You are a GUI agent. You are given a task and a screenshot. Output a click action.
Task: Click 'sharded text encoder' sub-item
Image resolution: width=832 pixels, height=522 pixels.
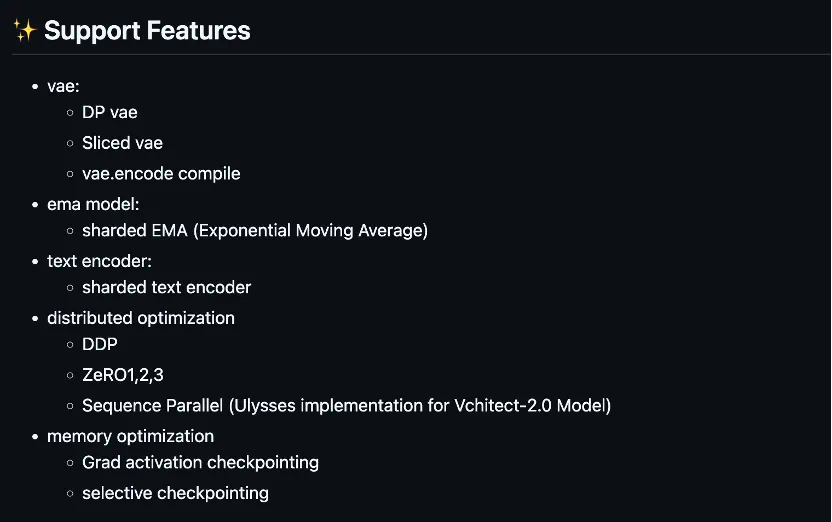(x=166, y=288)
